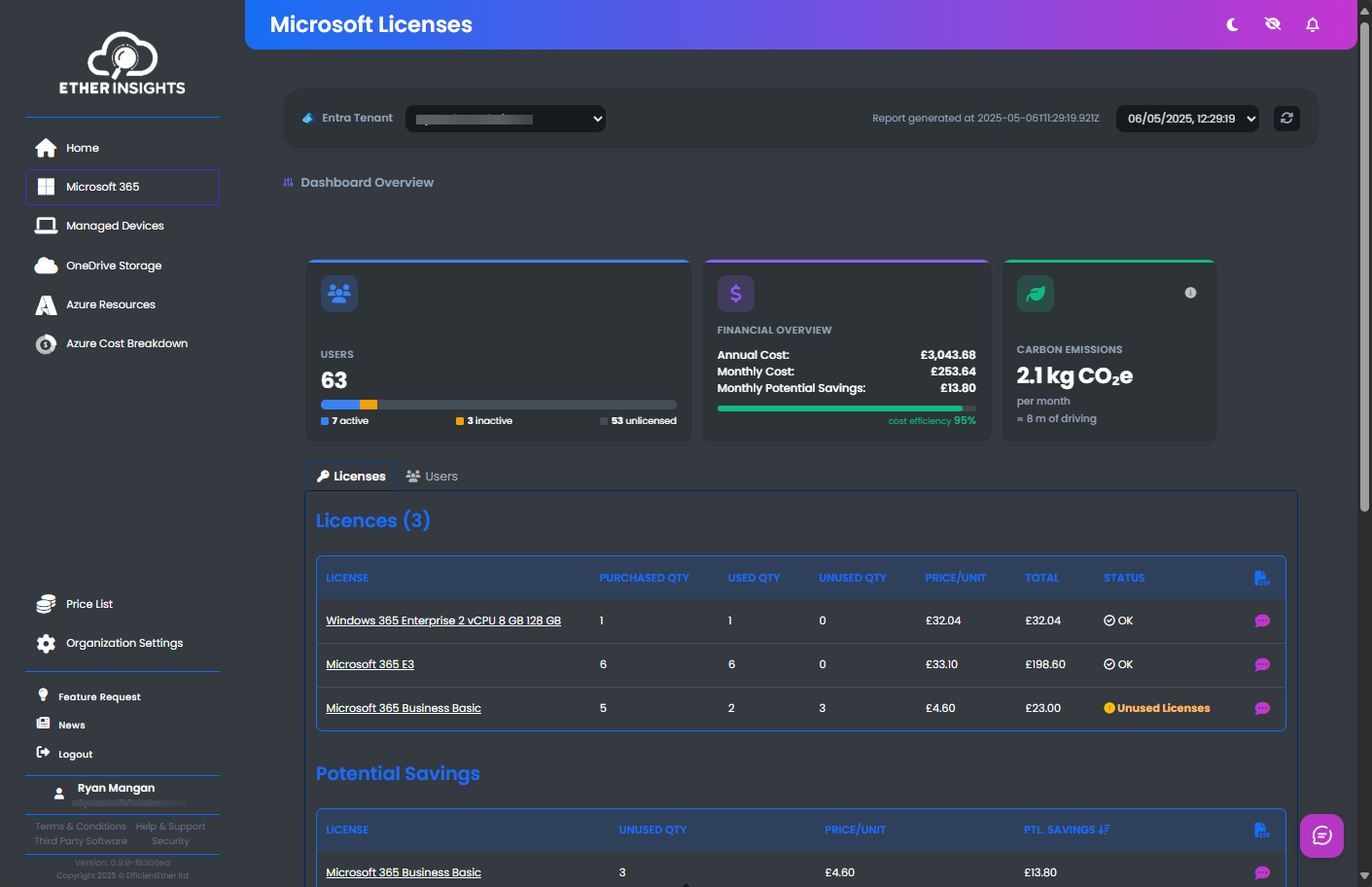Open Microsoft 365 Business Basic in Potential Savings
The image size is (1372, 887).
point(404,872)
